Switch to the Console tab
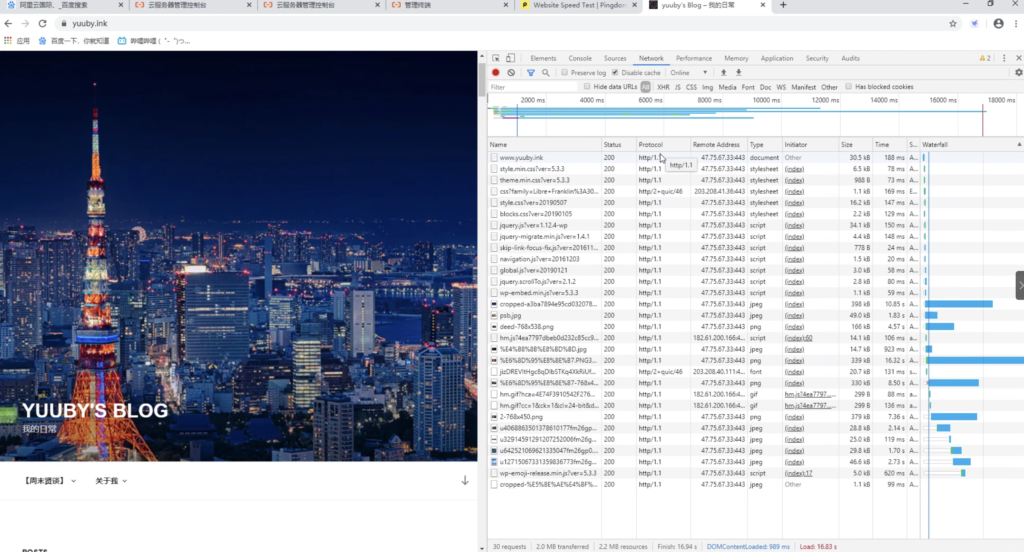The width and height of the screenshot is (1024, 552). point(580,58)
